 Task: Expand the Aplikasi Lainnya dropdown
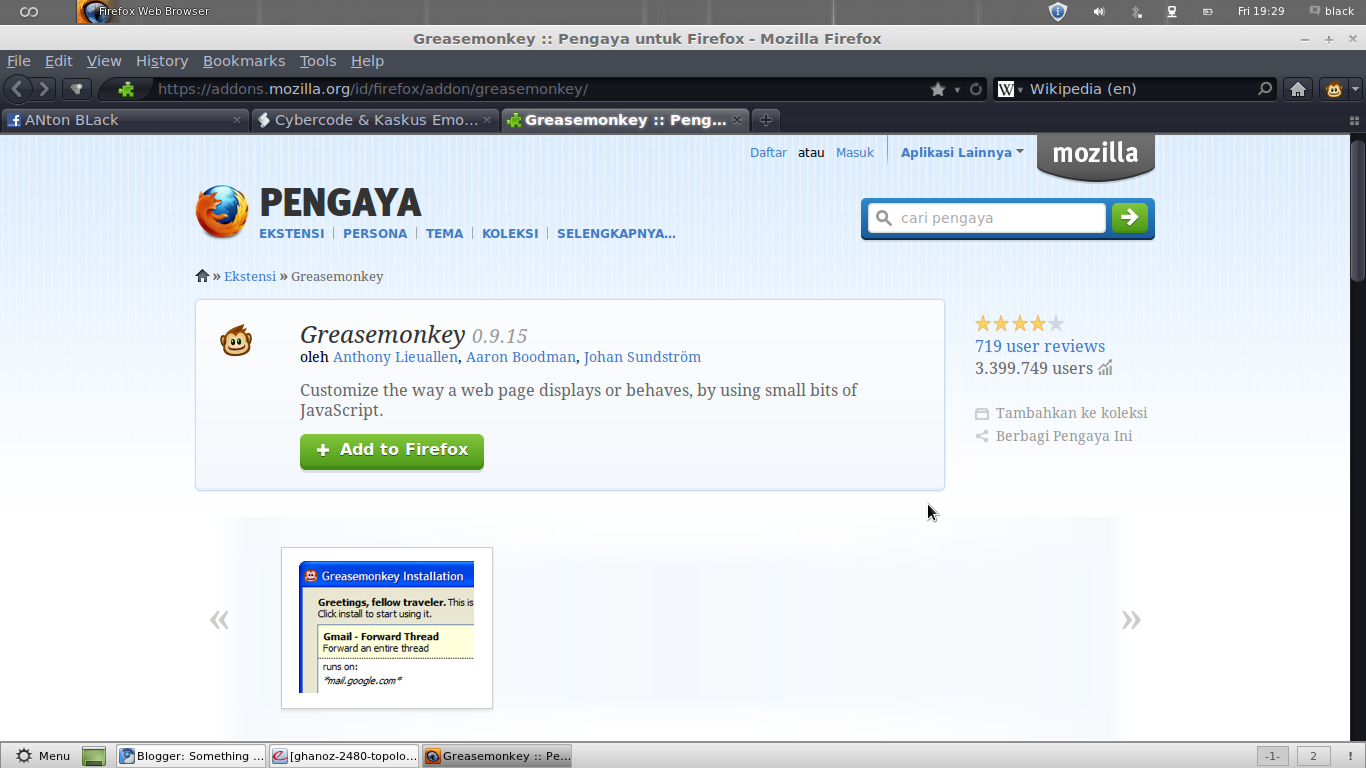tap(962, 153)
